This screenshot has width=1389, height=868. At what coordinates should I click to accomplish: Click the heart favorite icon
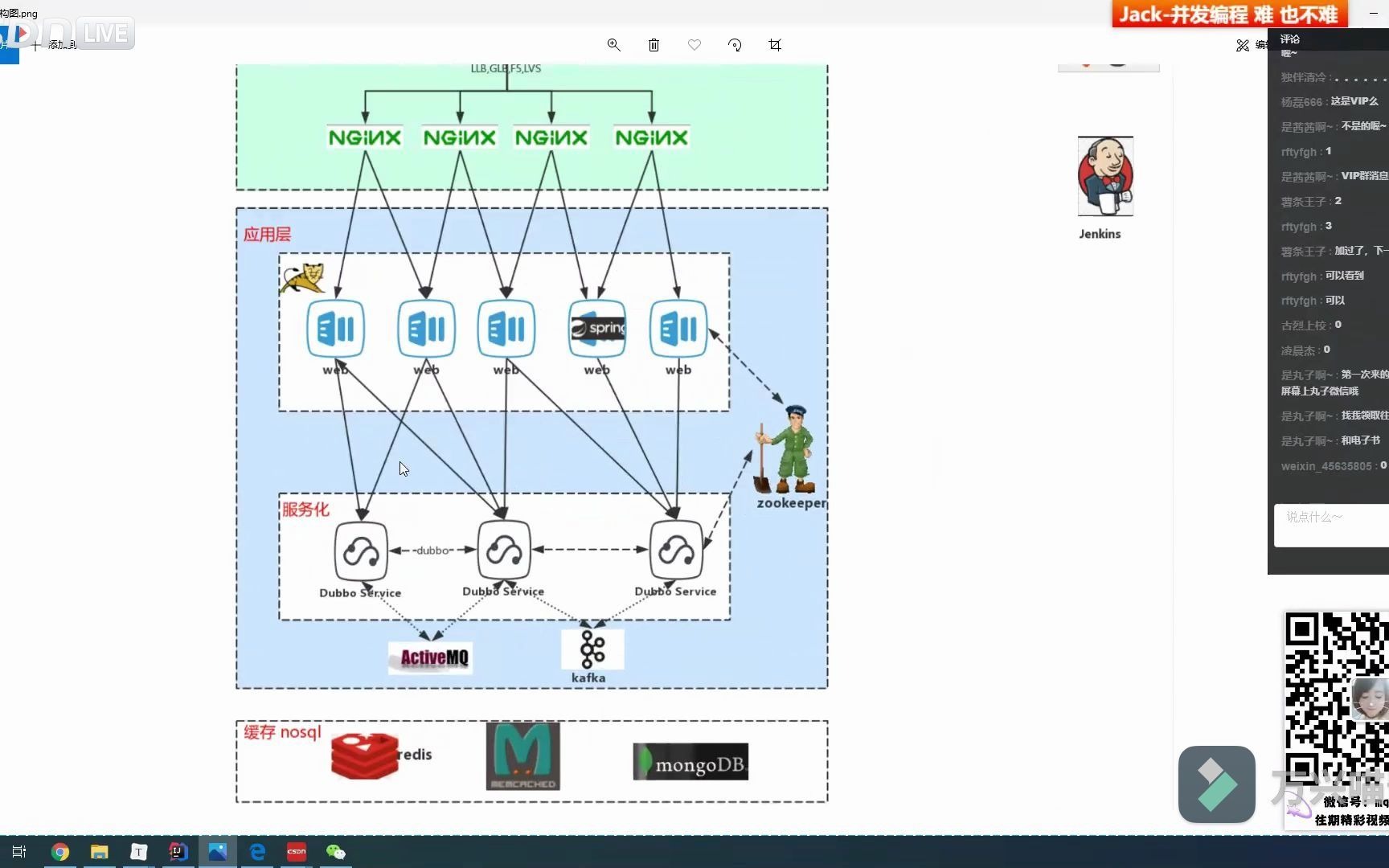tap(694, 45)
